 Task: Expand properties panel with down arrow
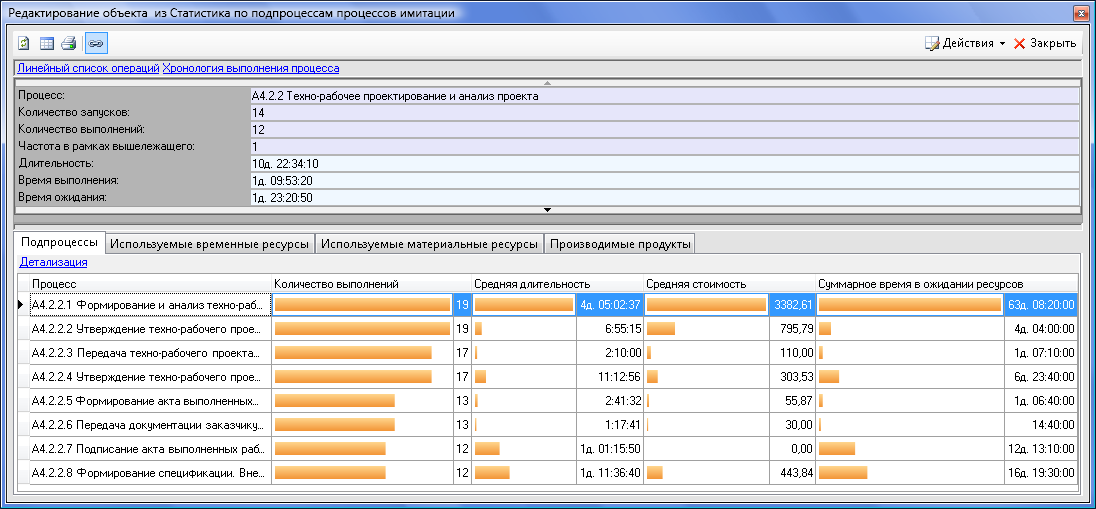[546, 209]
